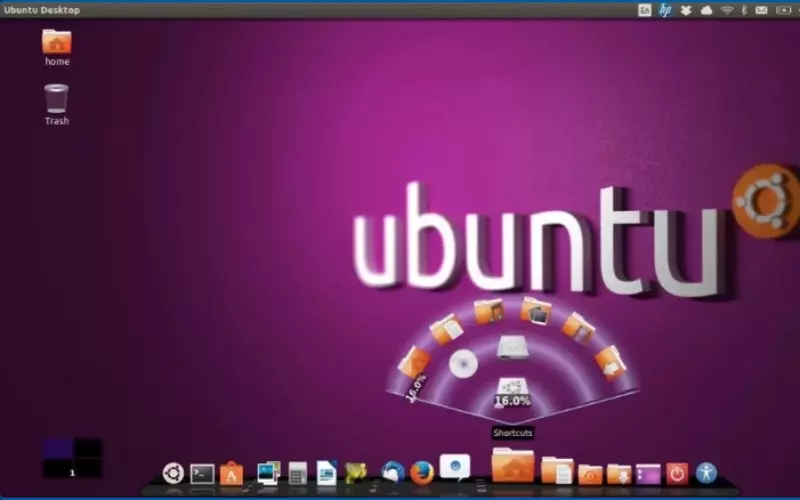Open the outer-right shared folder in the fan

[x=610, y=363]
